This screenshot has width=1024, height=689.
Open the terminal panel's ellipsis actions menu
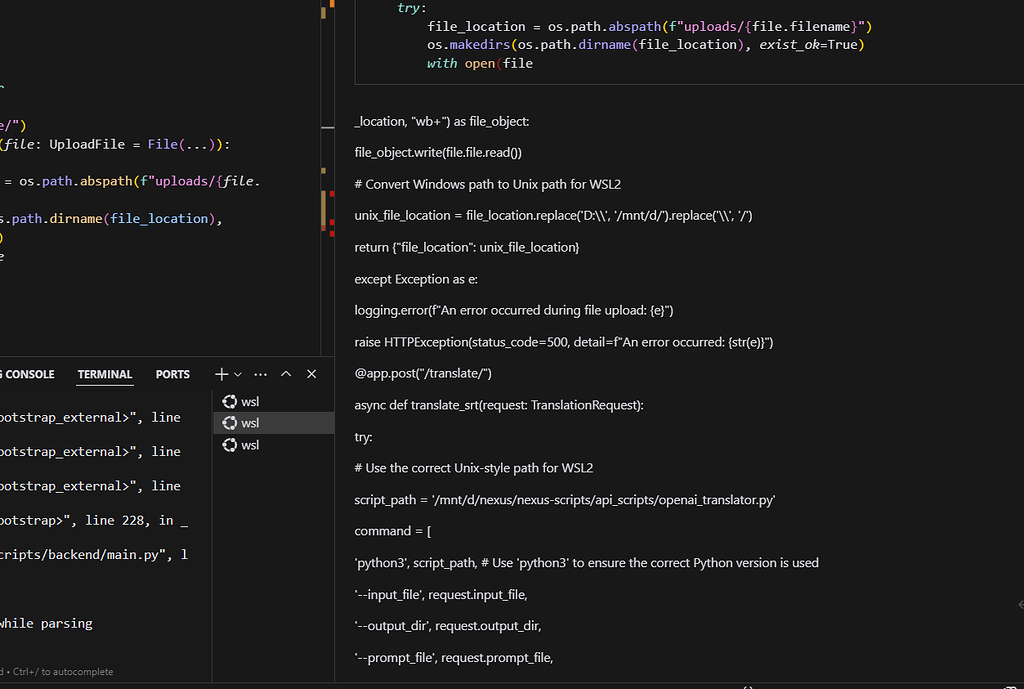coord(261,374)
